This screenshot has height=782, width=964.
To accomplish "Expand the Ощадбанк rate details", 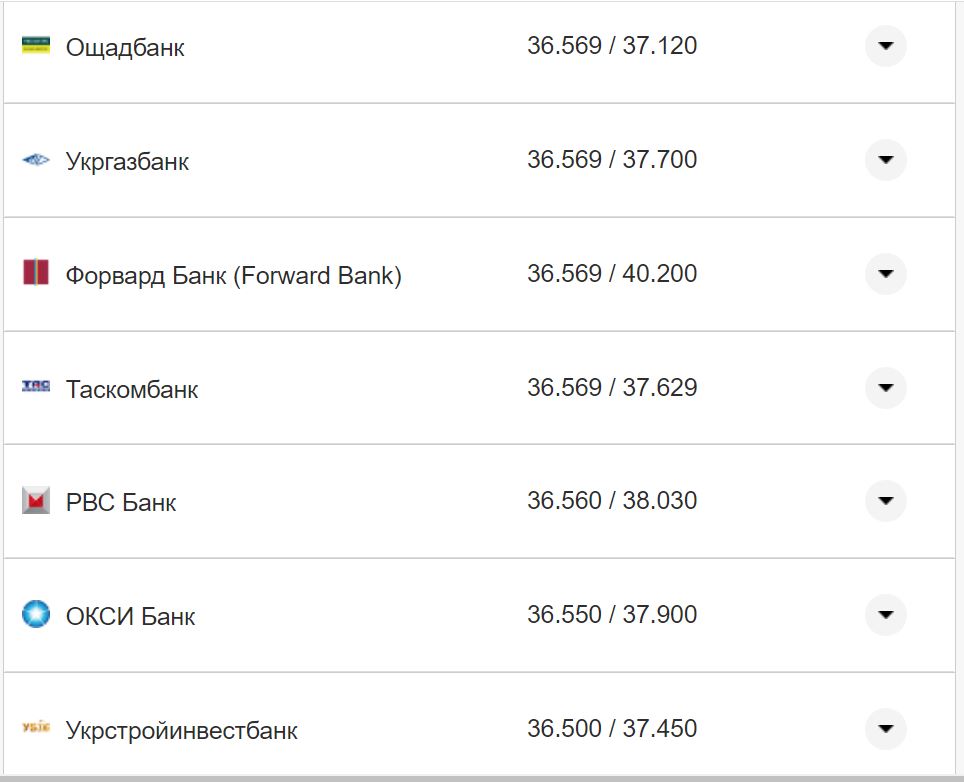I will point(885,45).
